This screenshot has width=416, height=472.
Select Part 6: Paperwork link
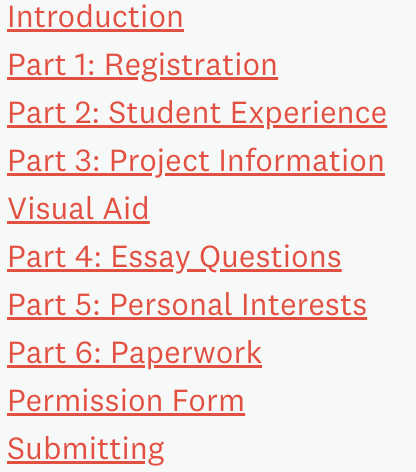[x=134, y=354]
